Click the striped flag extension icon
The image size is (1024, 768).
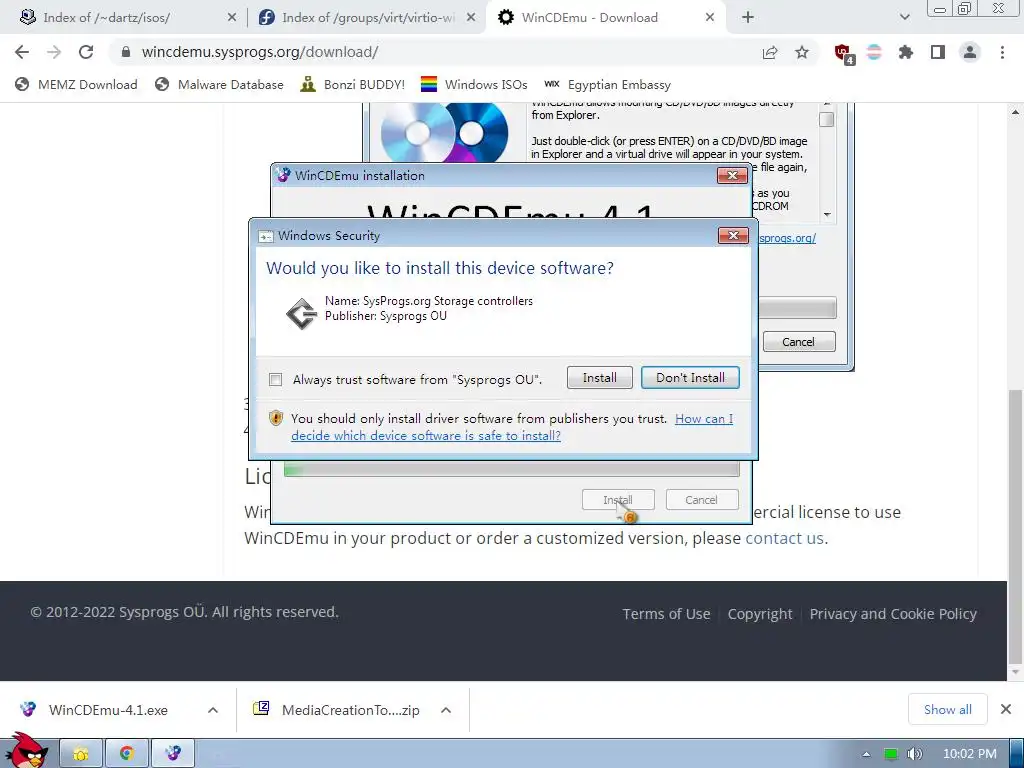click(874, 52)
